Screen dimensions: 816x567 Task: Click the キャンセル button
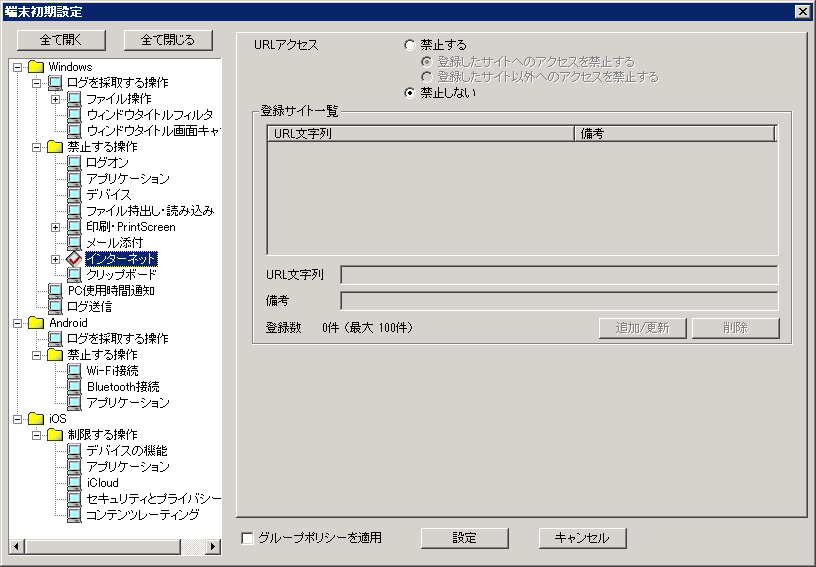(x=582, y=538)
